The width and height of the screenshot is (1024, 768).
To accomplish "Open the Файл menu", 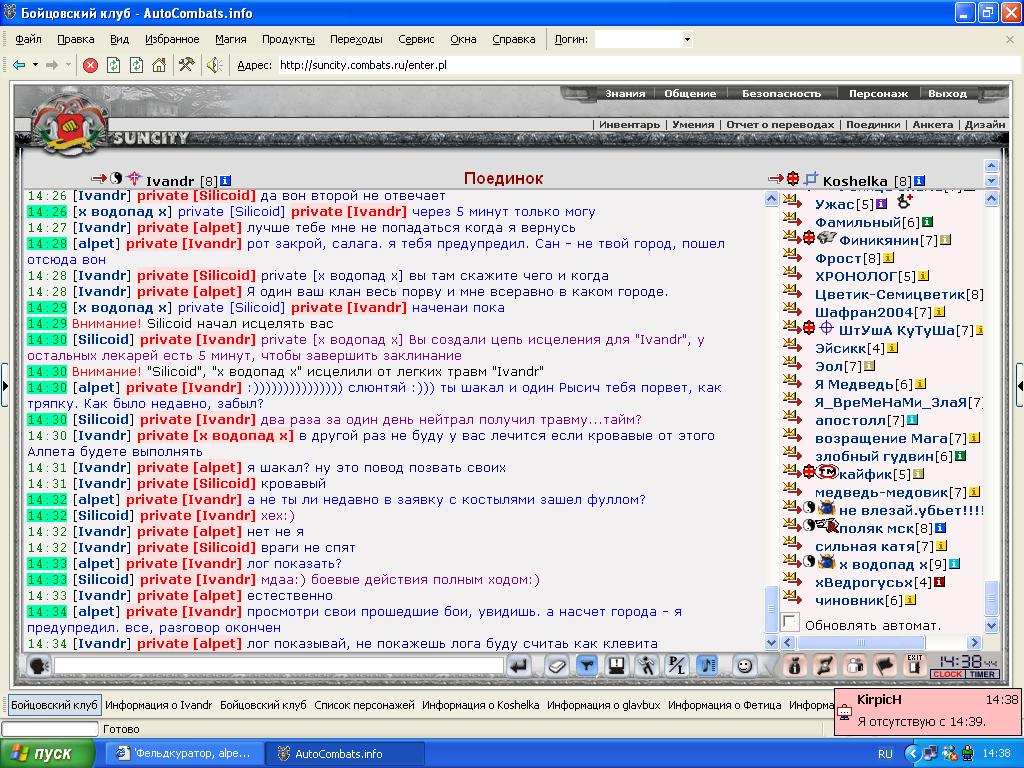I will [28, 39].
